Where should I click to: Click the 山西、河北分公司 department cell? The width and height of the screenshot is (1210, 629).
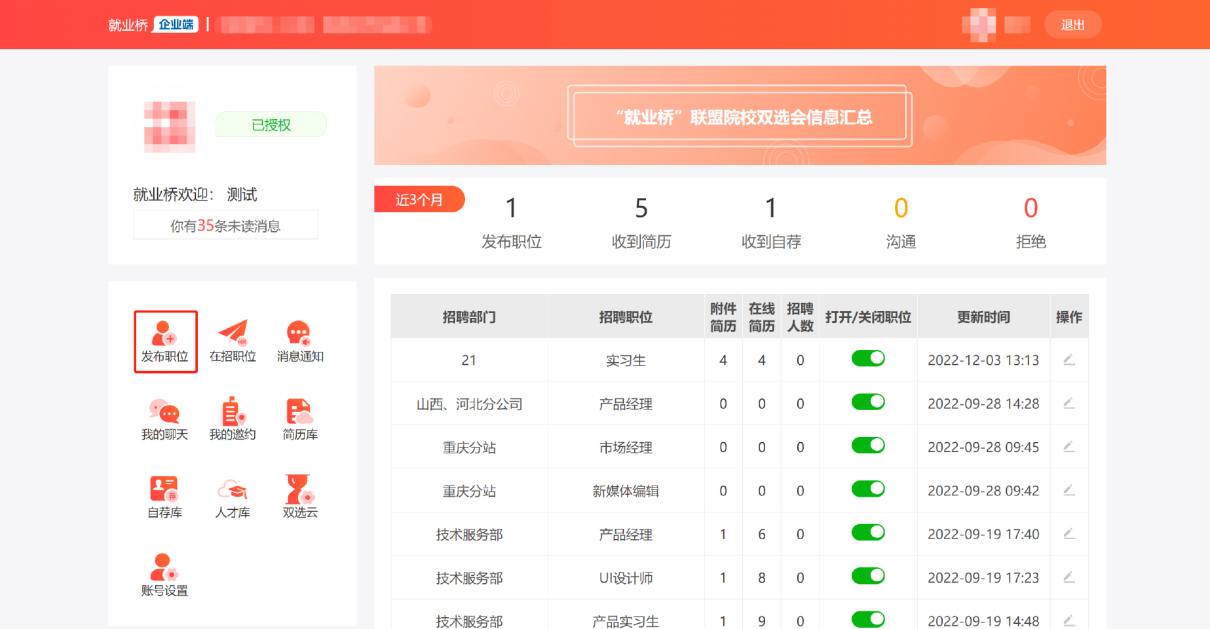469,404
